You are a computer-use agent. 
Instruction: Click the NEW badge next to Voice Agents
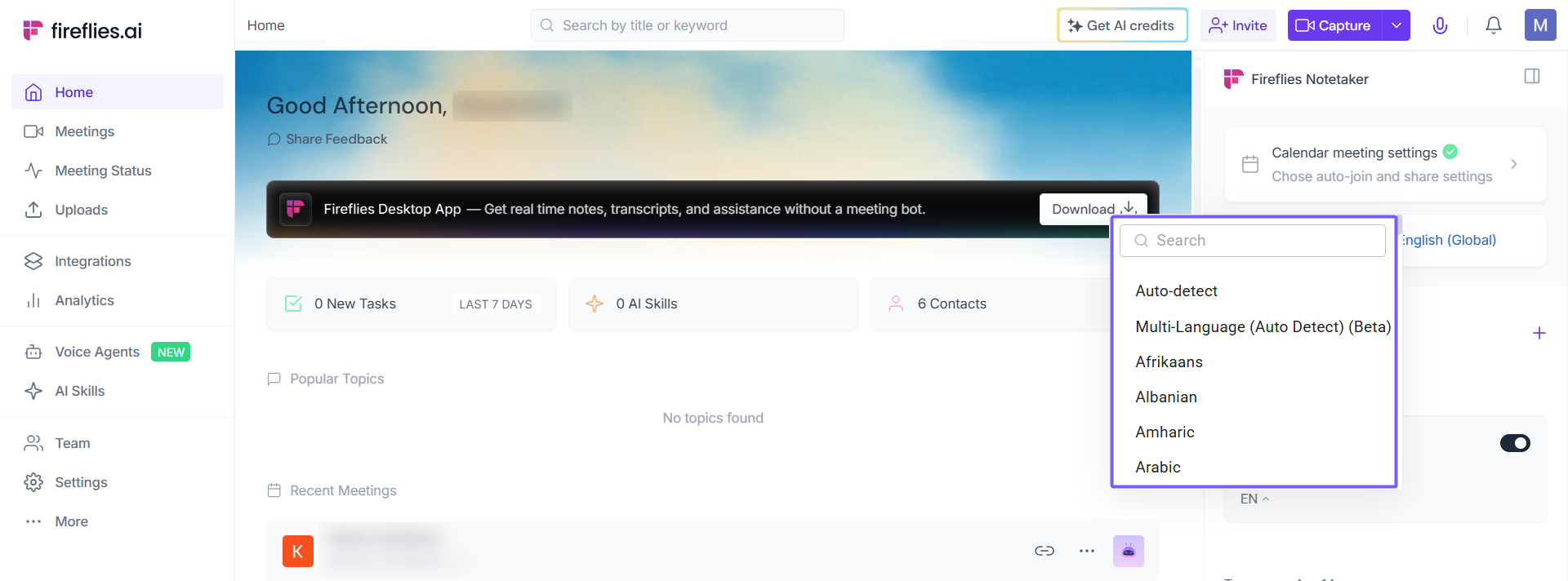click(x=171, y=352)
